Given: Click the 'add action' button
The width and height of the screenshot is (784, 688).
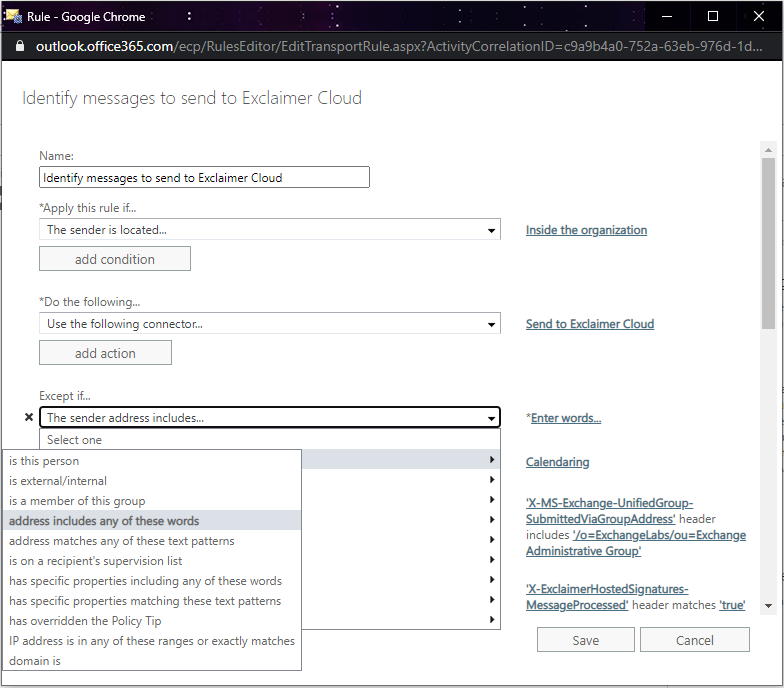Looking at the screenshot, I should point(105,353).
